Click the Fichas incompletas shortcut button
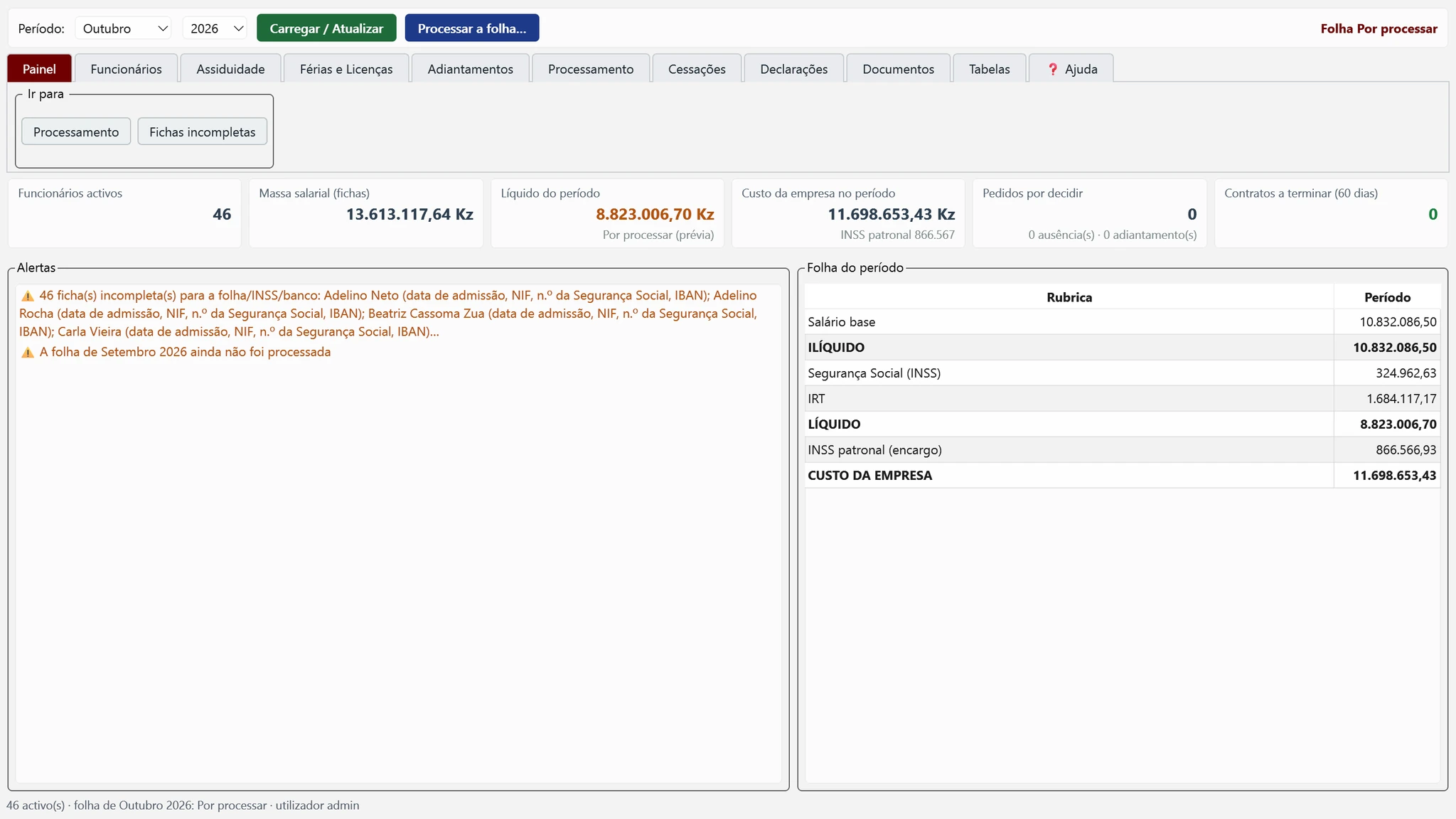Viewport: 1456px width, 819px height. [202, 132]
